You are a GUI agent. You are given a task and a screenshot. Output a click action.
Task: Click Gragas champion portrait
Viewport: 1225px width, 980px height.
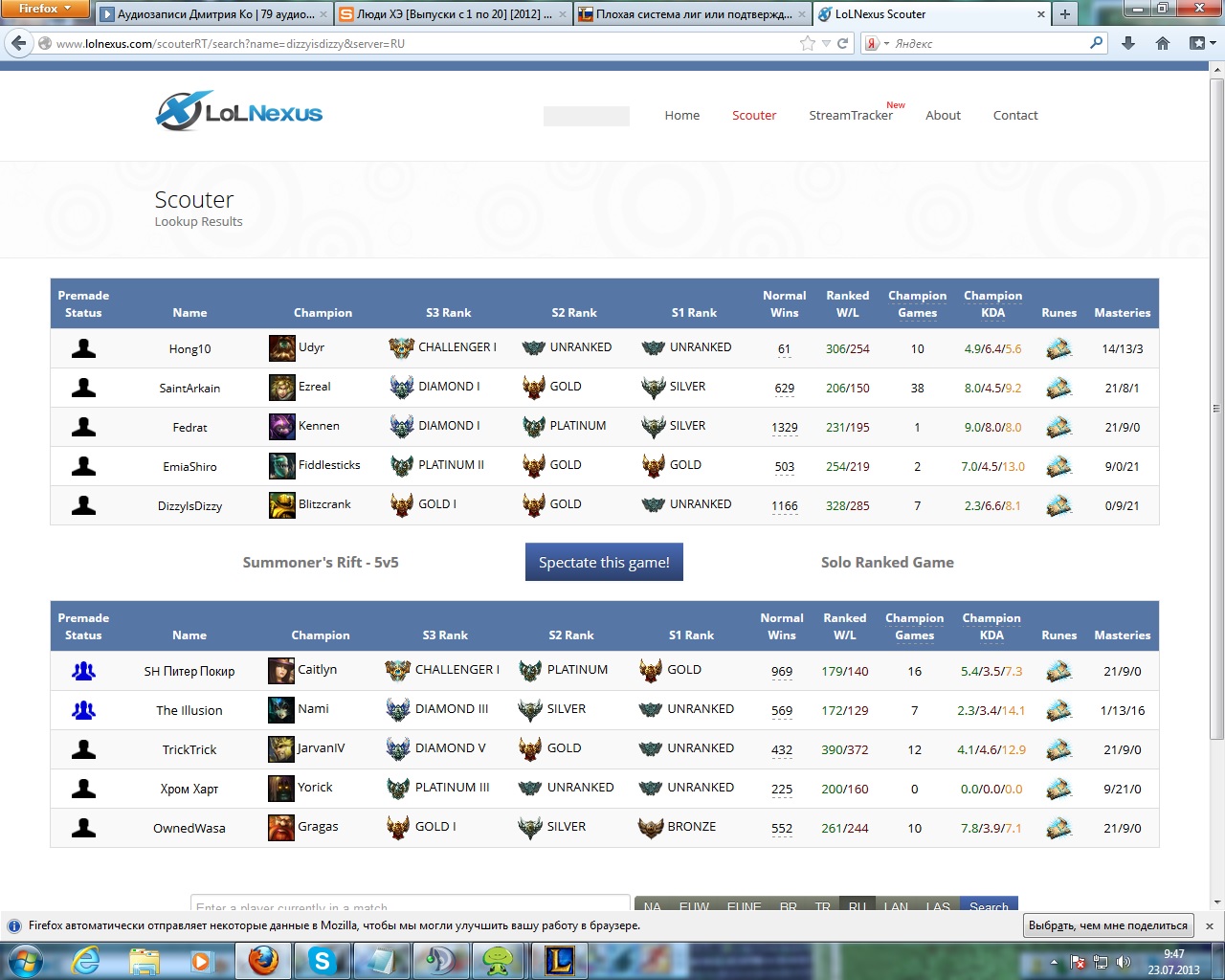point(281,828)
